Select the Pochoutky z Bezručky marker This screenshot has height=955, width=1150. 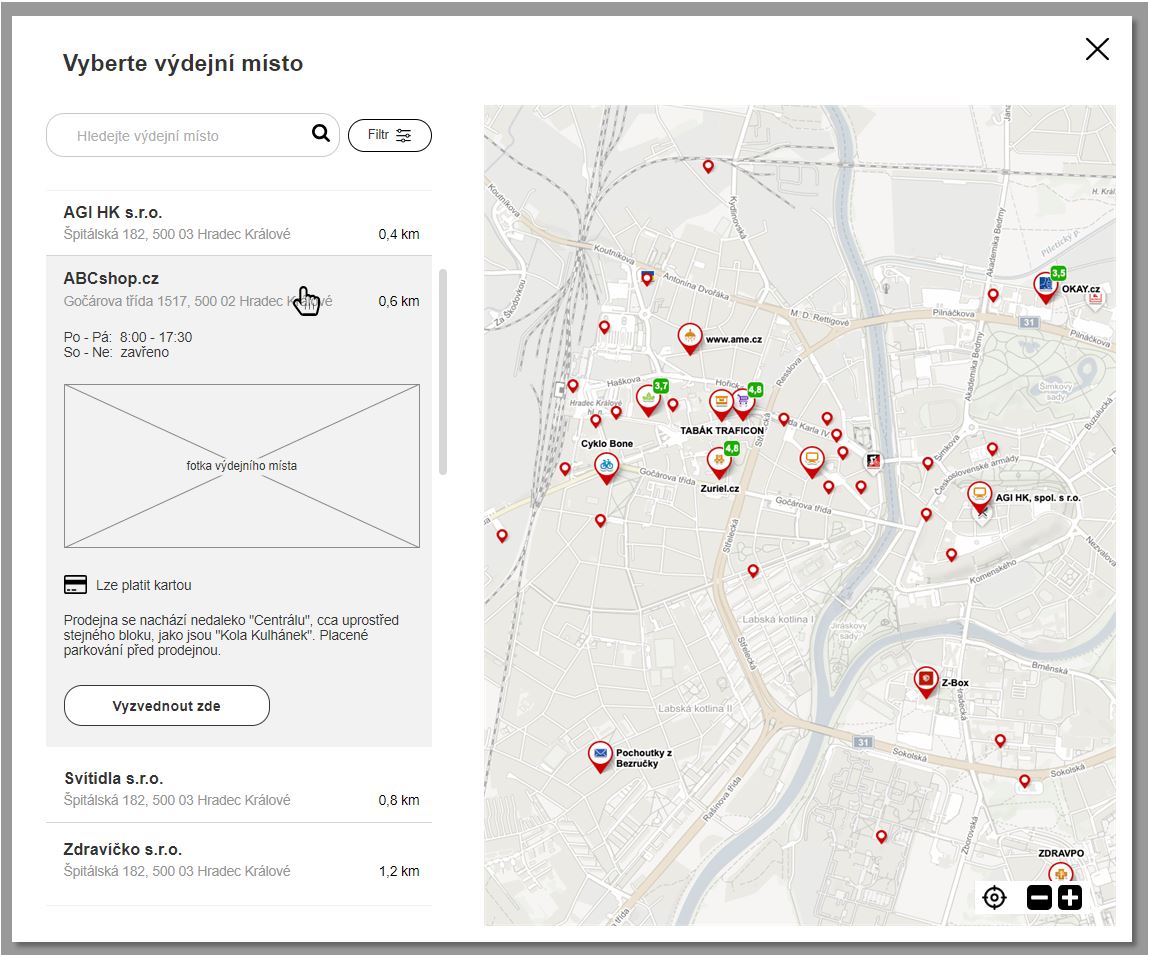coord(600,755)
